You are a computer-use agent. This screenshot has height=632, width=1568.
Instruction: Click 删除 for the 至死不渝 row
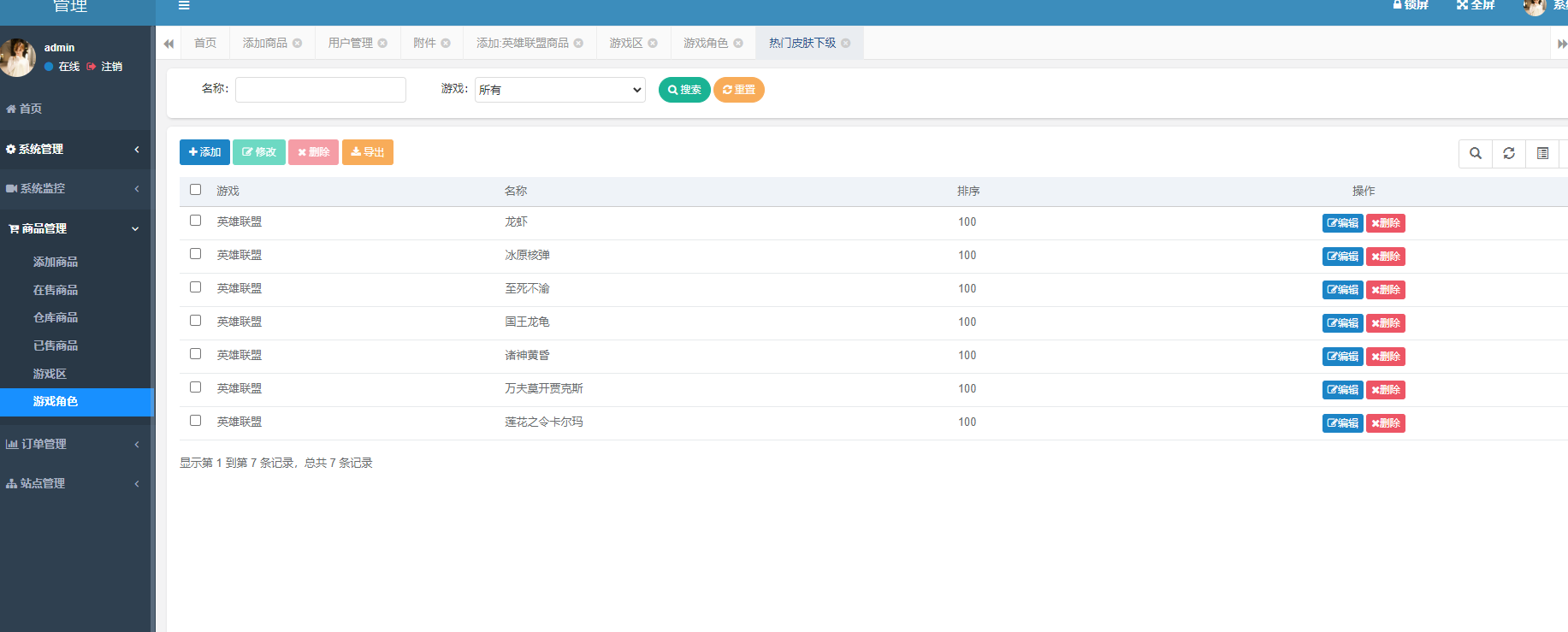(1385, 290)
